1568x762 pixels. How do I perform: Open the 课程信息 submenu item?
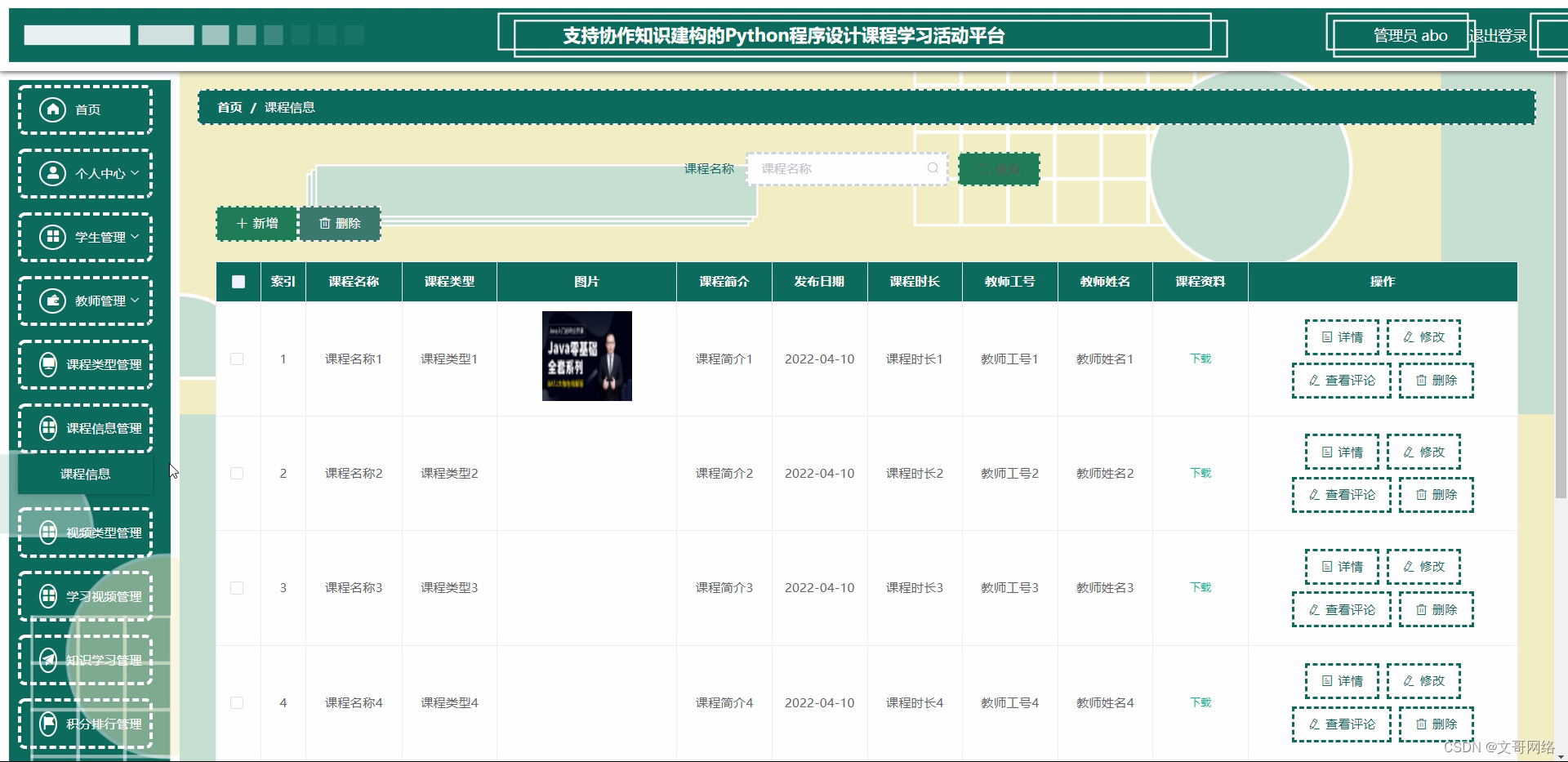[84, 473]
